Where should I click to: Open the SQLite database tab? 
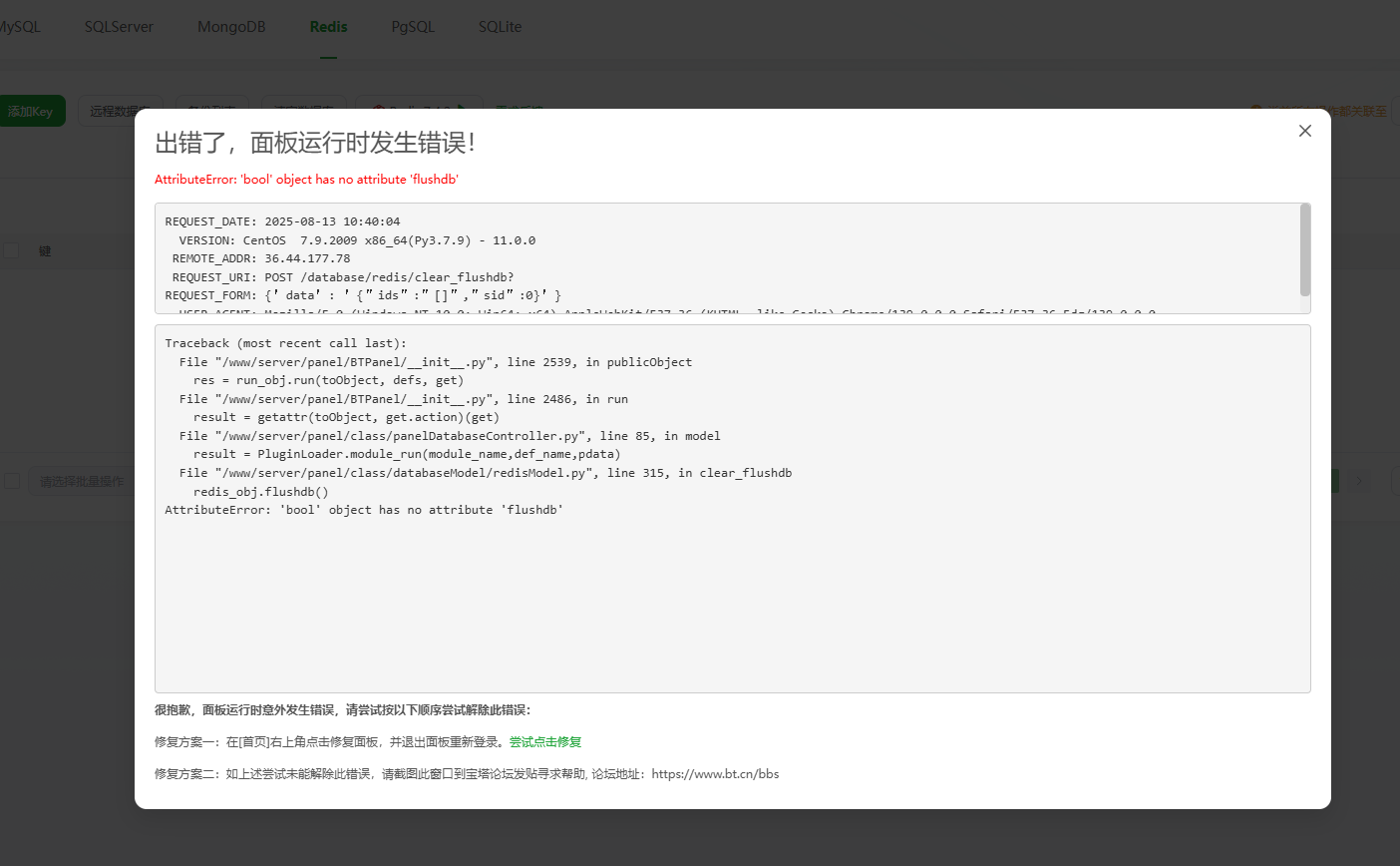click(500, 27)
